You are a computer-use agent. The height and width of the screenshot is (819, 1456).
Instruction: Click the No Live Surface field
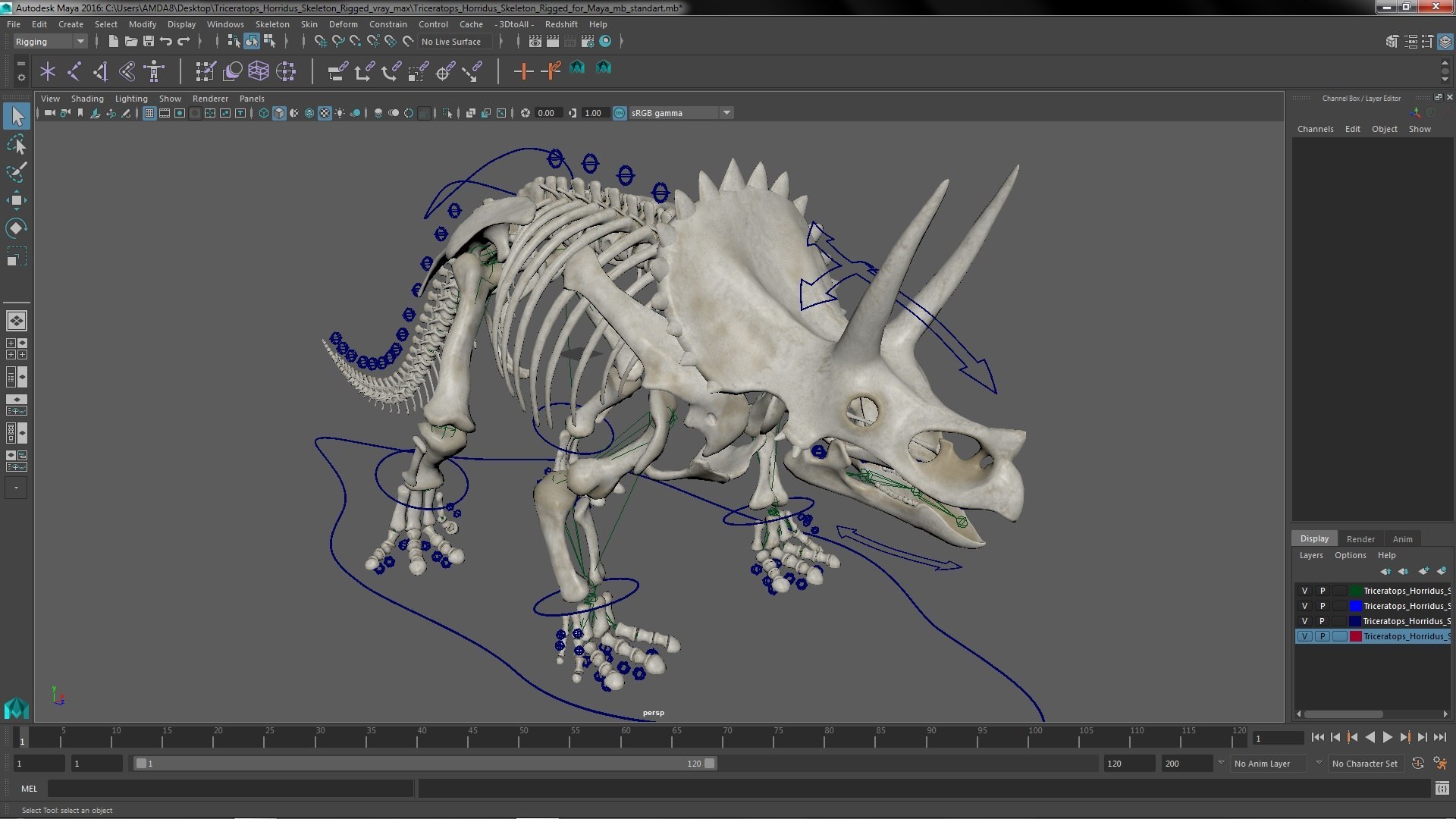pos(455,42)
